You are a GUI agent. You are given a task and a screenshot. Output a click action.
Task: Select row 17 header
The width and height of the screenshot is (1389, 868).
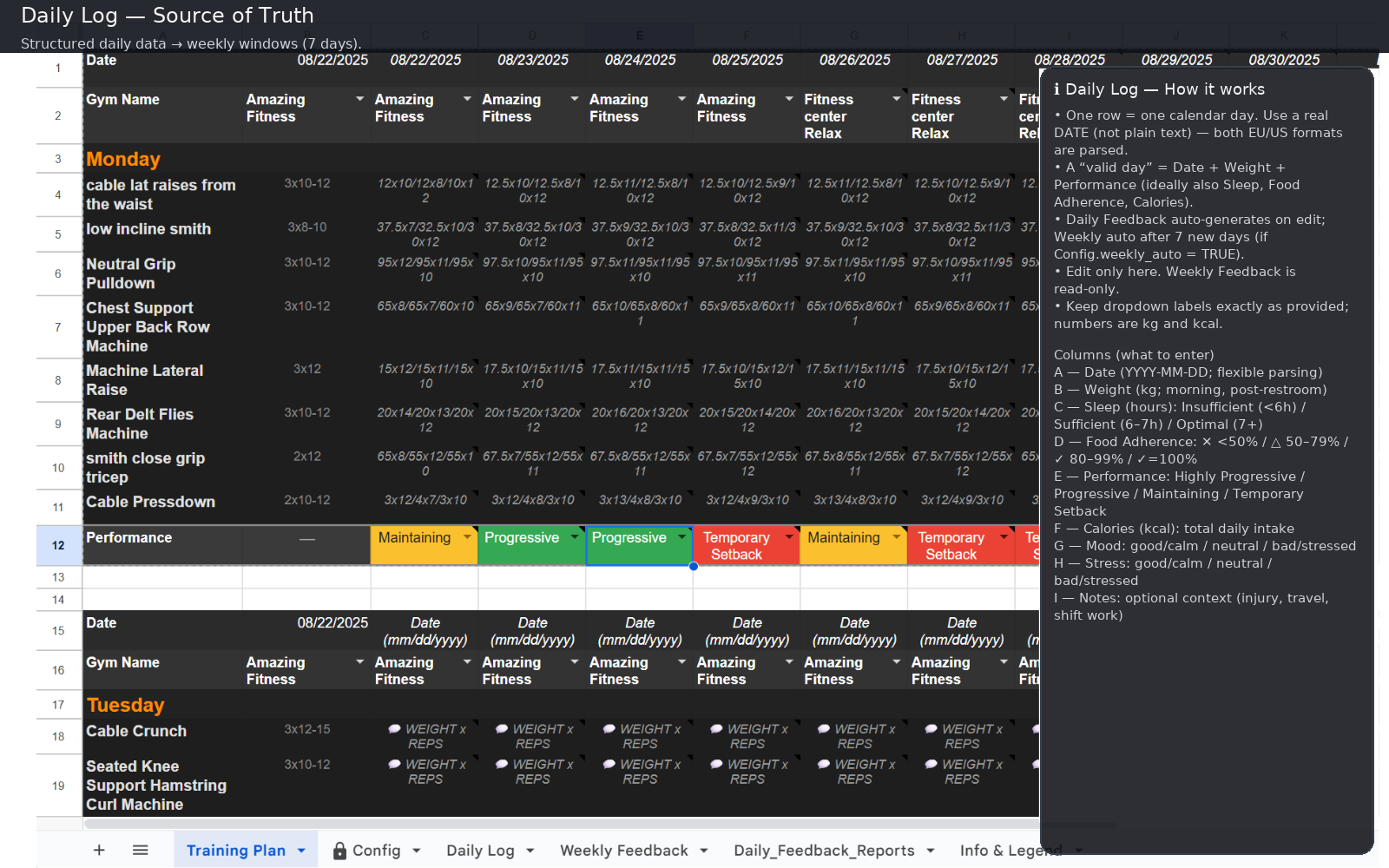(x=58, y=705)
